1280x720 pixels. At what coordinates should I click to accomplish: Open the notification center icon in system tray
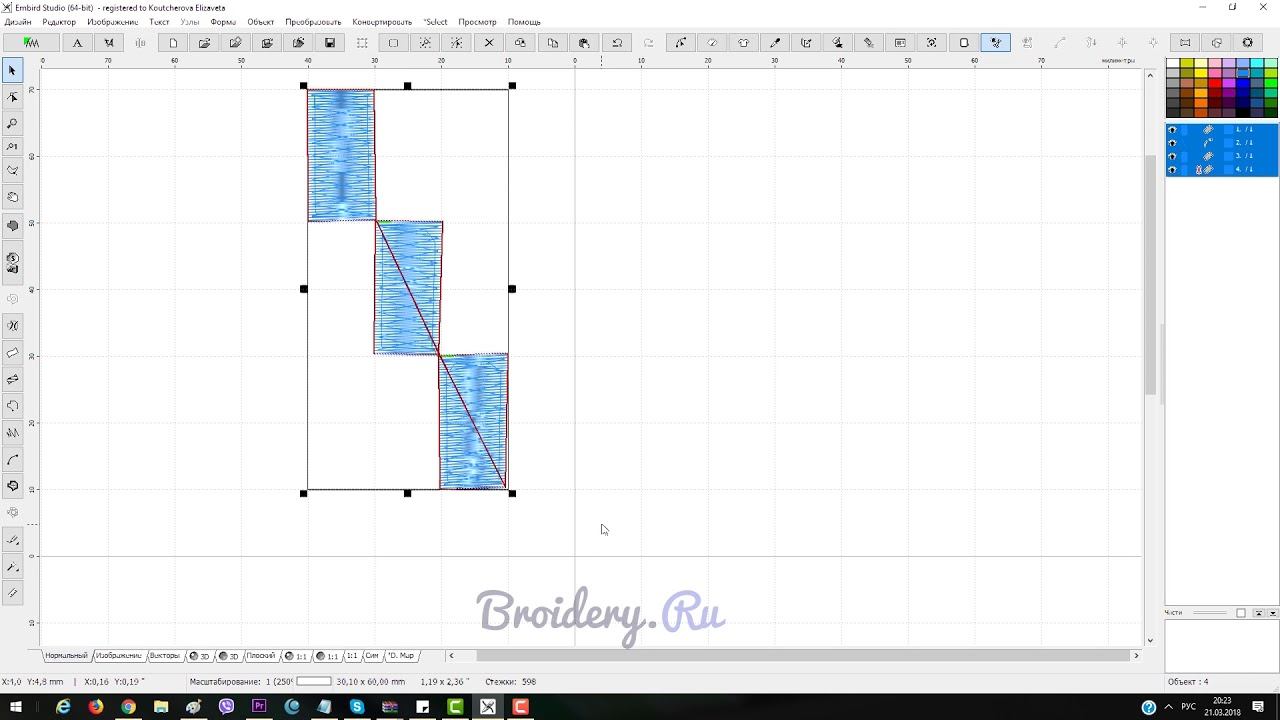click(x=1258, y=707)
